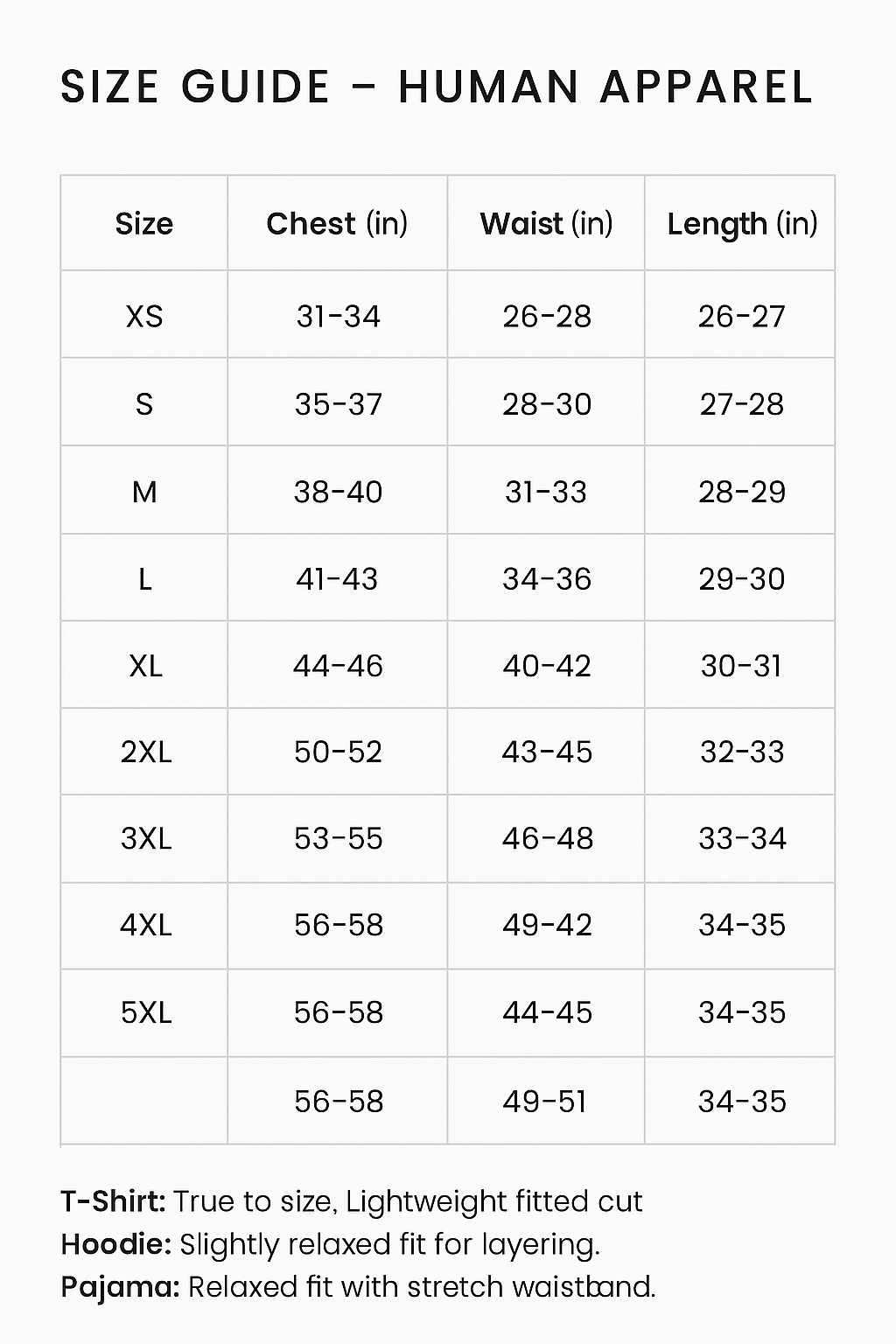Viewport: 896px width, 1344px height.
Task: Select chest value 44-46 in XL row
Action: pos(338,666)
